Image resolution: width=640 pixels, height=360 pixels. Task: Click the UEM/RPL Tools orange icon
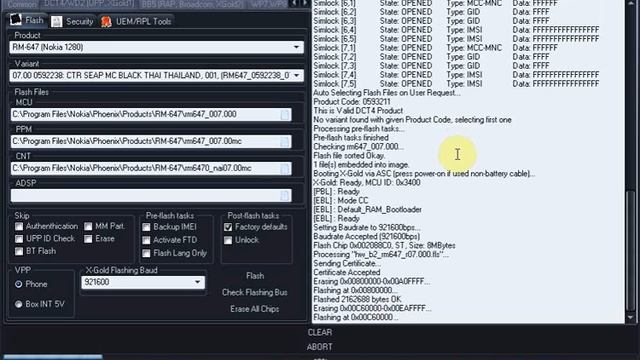click(106, 22)
